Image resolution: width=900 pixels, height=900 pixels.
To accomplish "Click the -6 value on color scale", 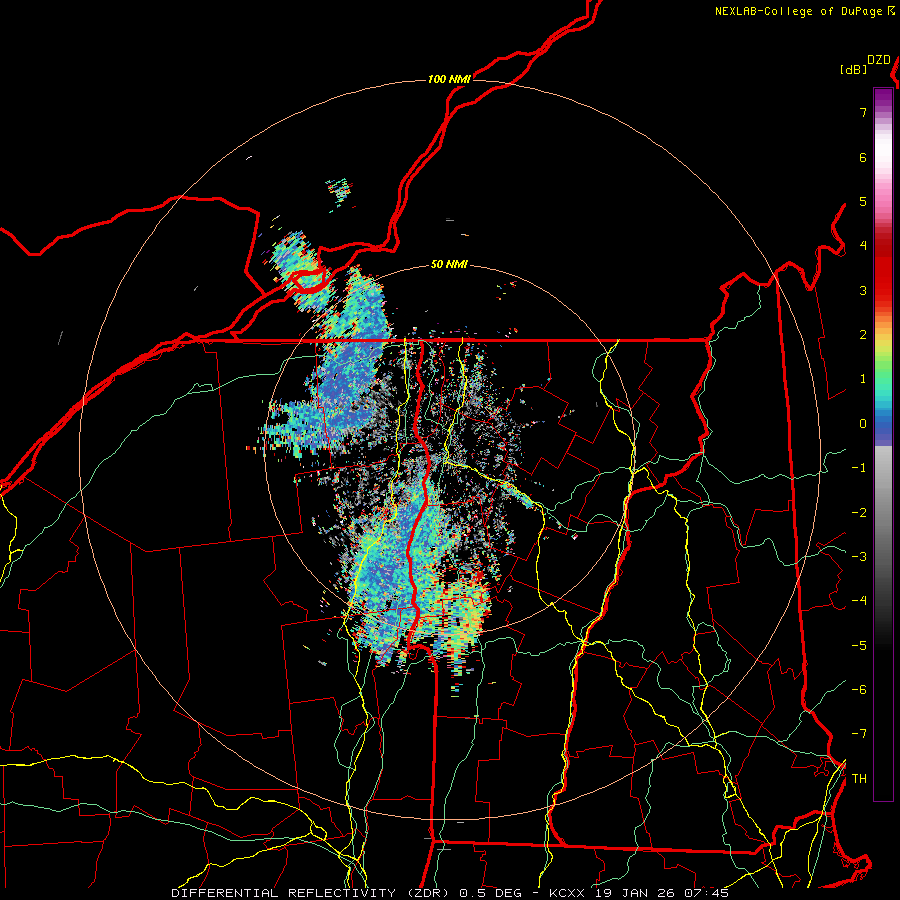I will click(x=859, y=690).
